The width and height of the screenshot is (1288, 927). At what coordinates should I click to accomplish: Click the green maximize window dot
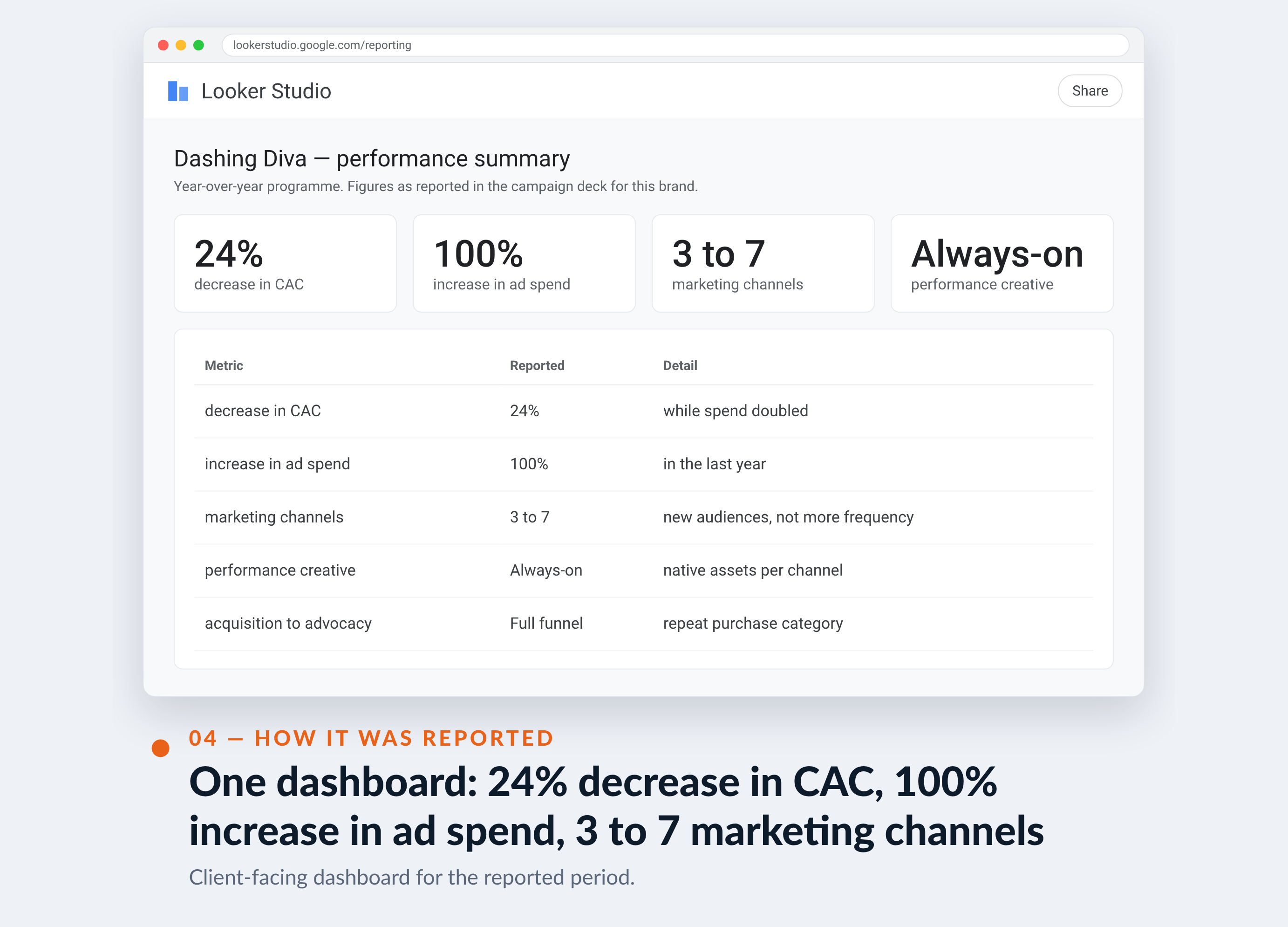coord(198,45)
